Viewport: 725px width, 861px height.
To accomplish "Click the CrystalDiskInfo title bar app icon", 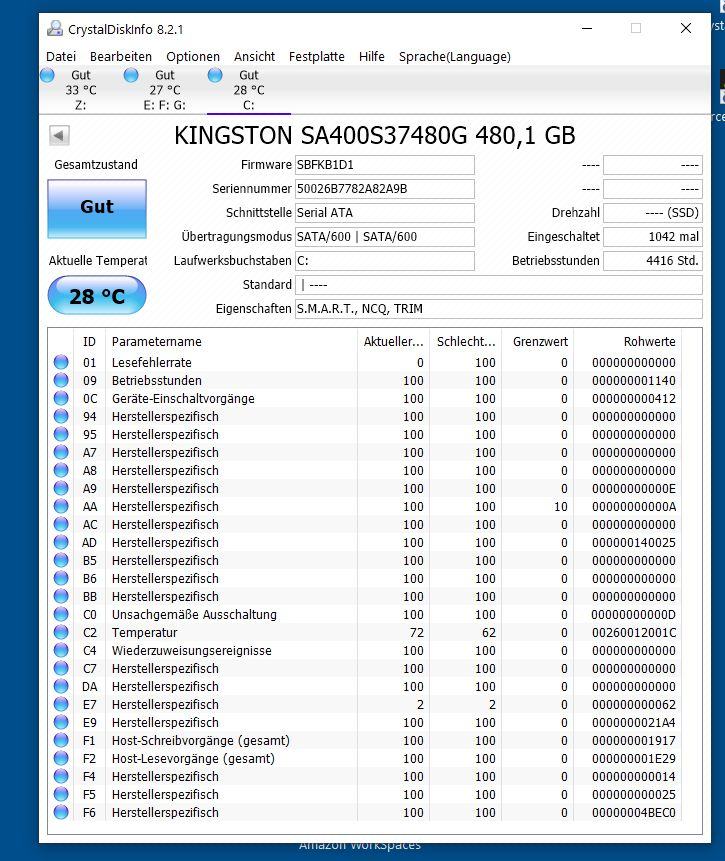I will (x=54, y=29).
